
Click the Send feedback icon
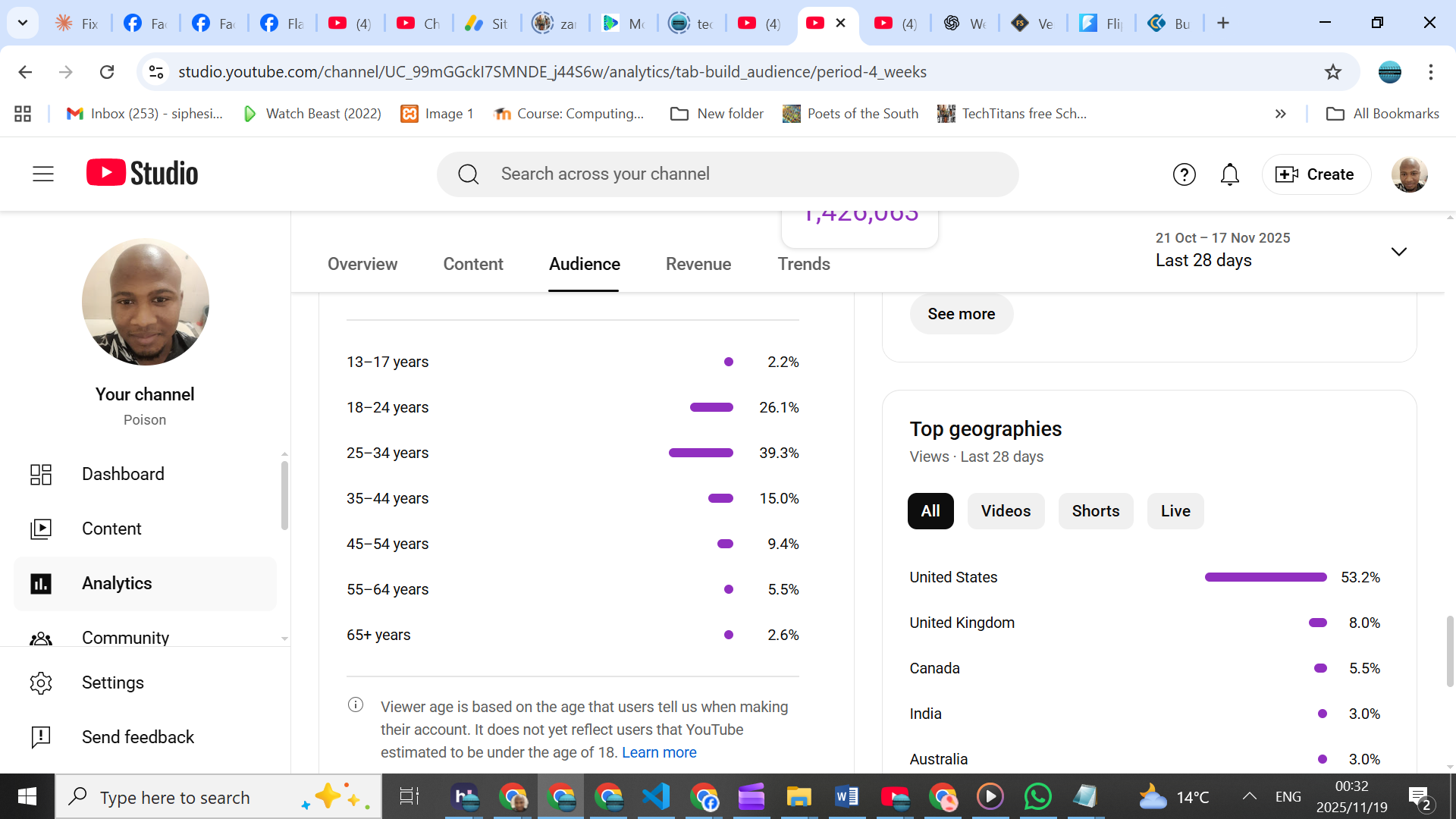tap(41, 737)
